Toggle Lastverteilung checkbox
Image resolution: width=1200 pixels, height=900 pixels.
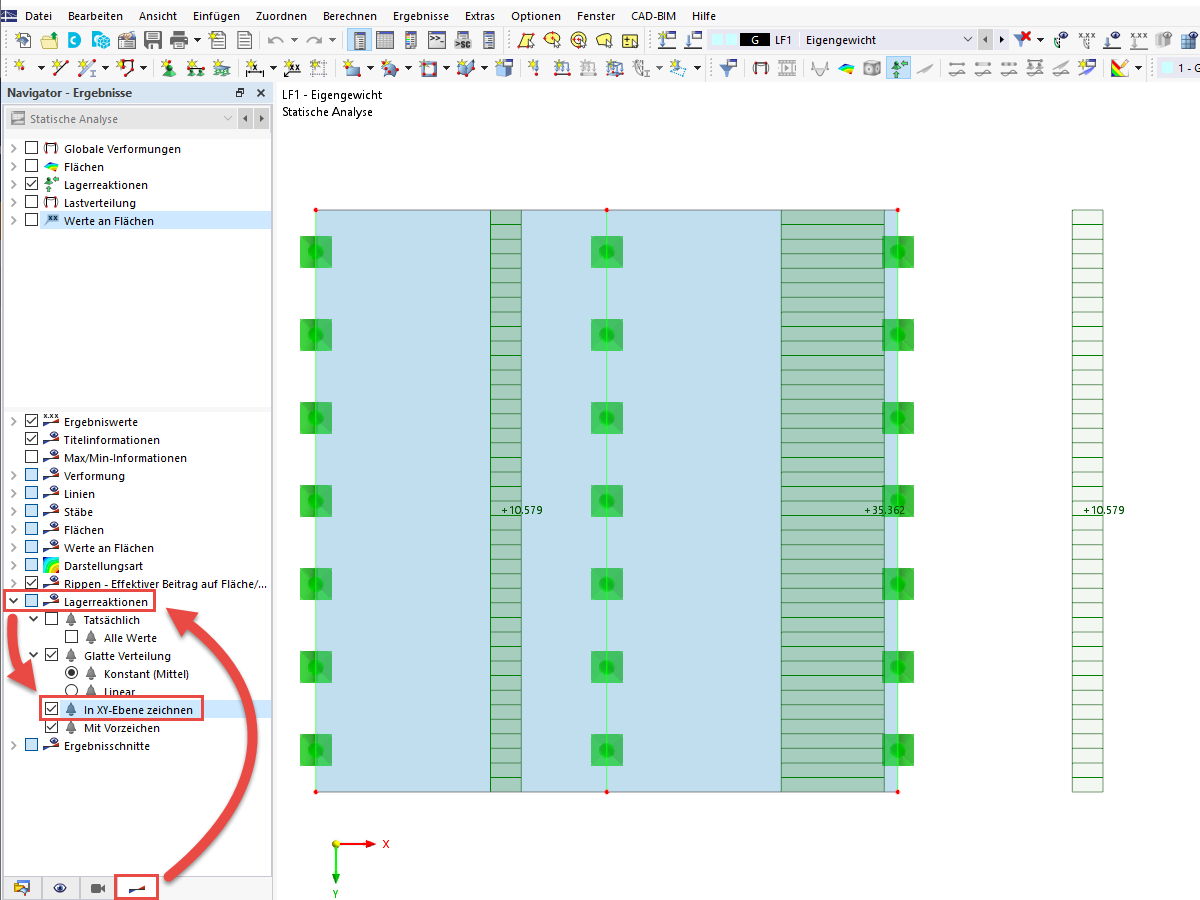tap(31, 202)
